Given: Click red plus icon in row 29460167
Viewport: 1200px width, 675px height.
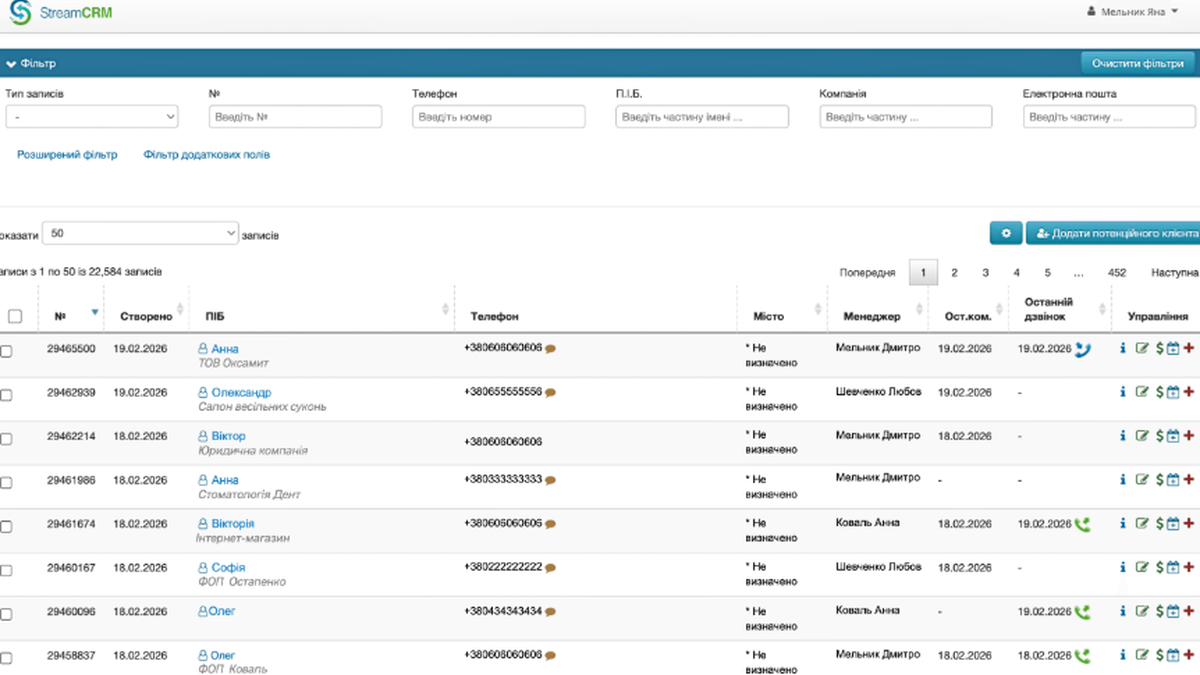Looking at the screenshot, I should click(1188, 567).
